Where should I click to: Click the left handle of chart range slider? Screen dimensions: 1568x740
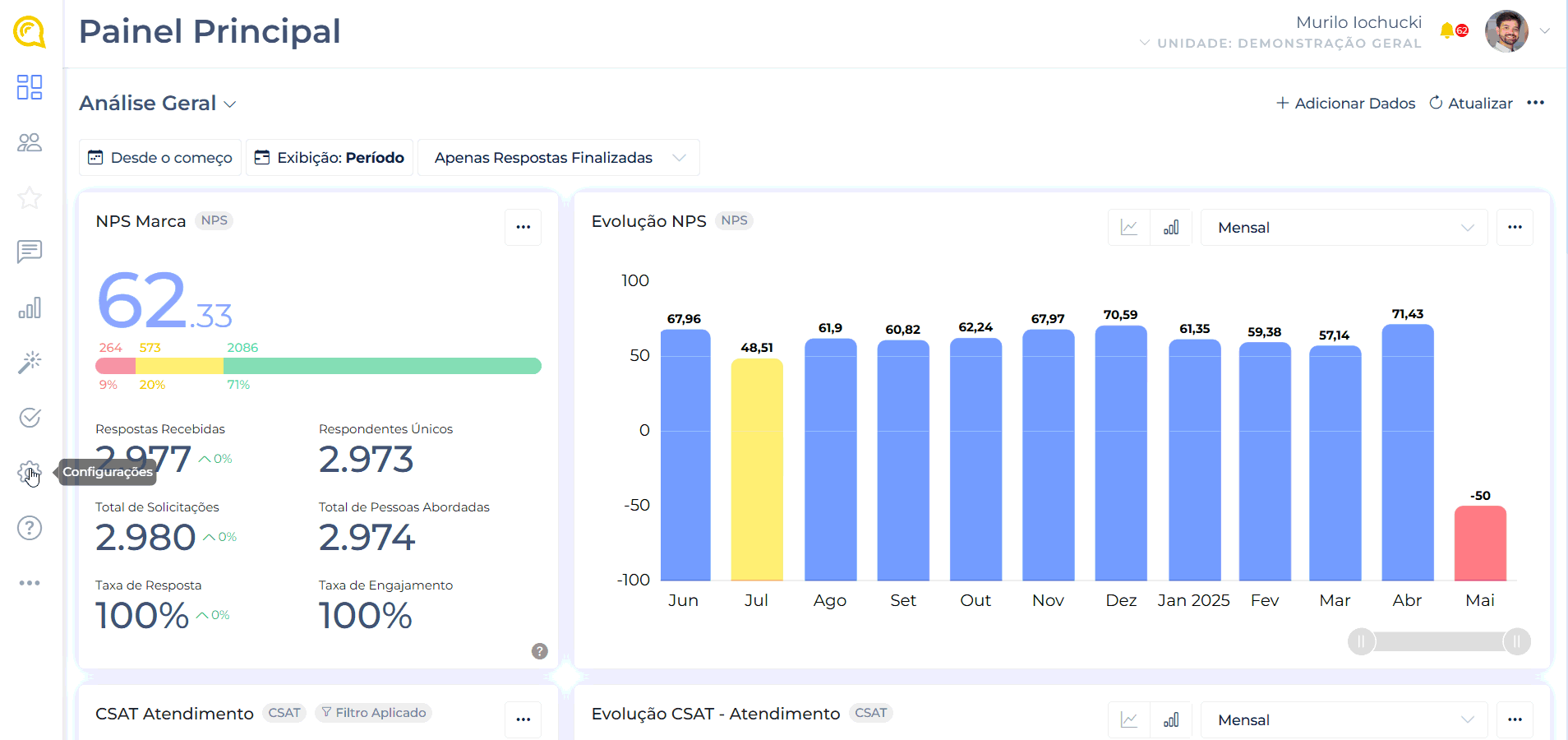(1361, 641)
